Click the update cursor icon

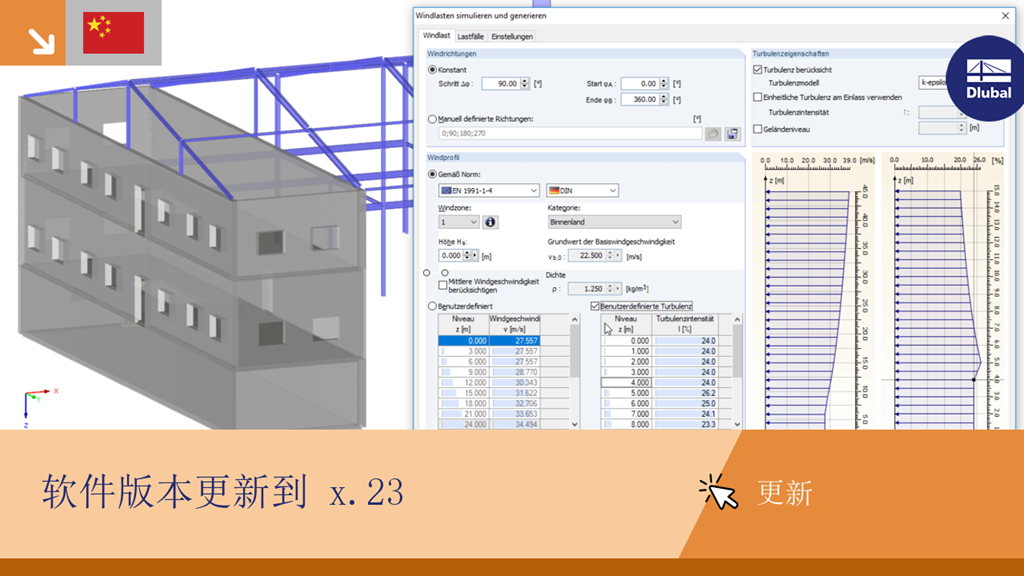pyautogui.click(x=719, y=492)
